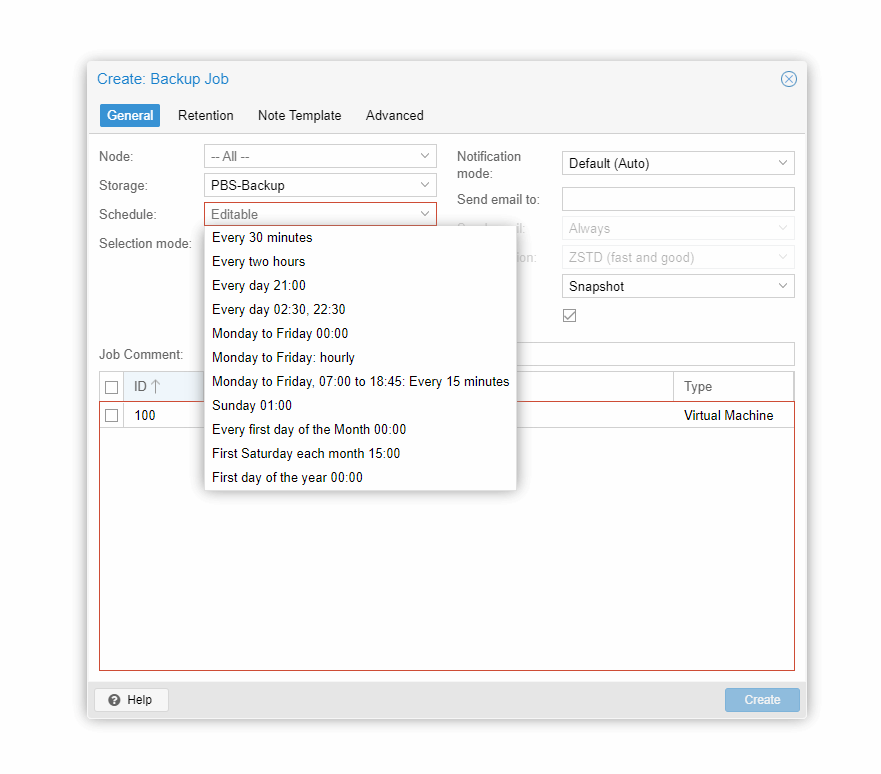Check the box for VM 100

click(112, 415)
